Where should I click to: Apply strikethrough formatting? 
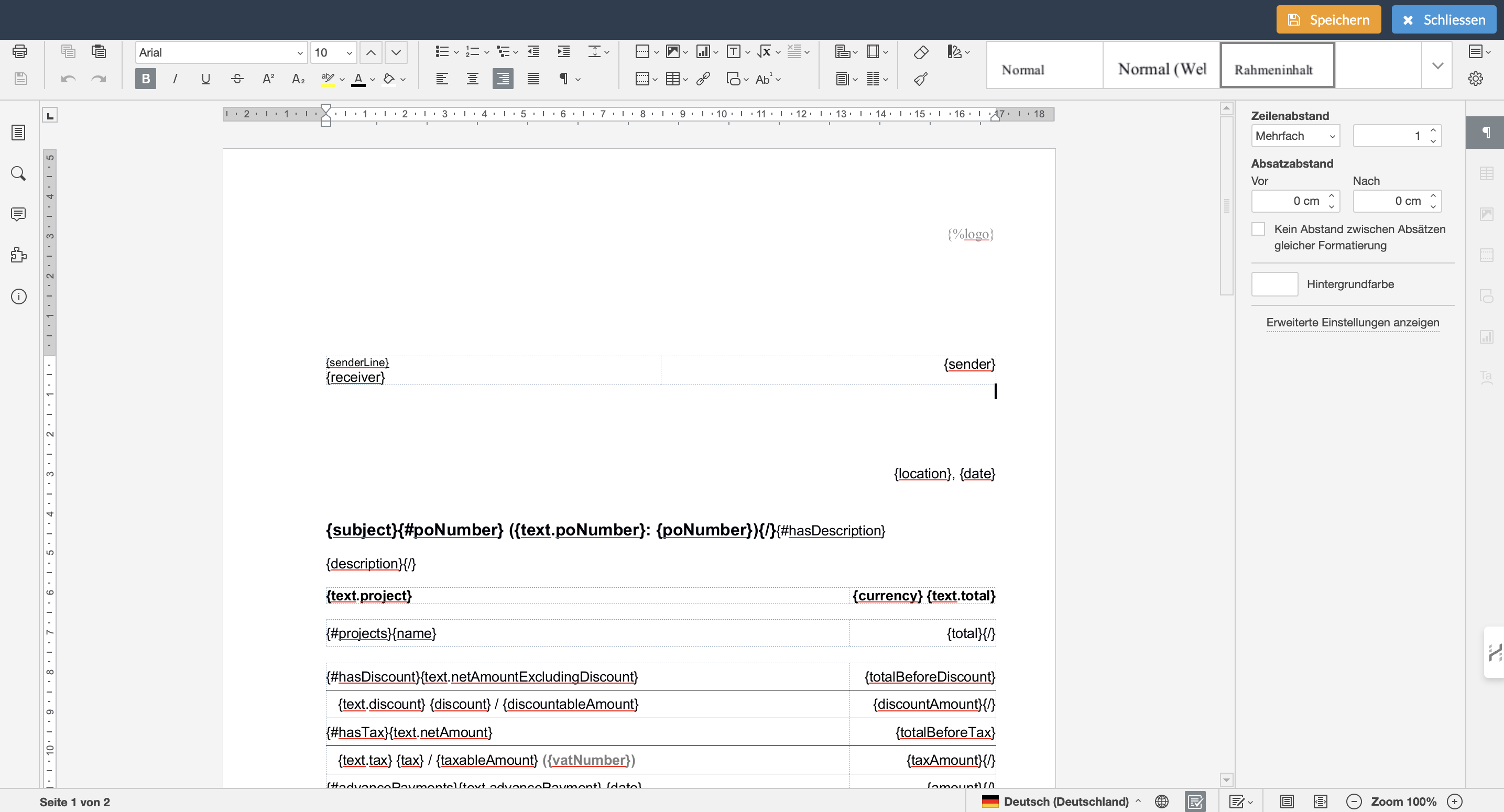click(x=237, y=79)
